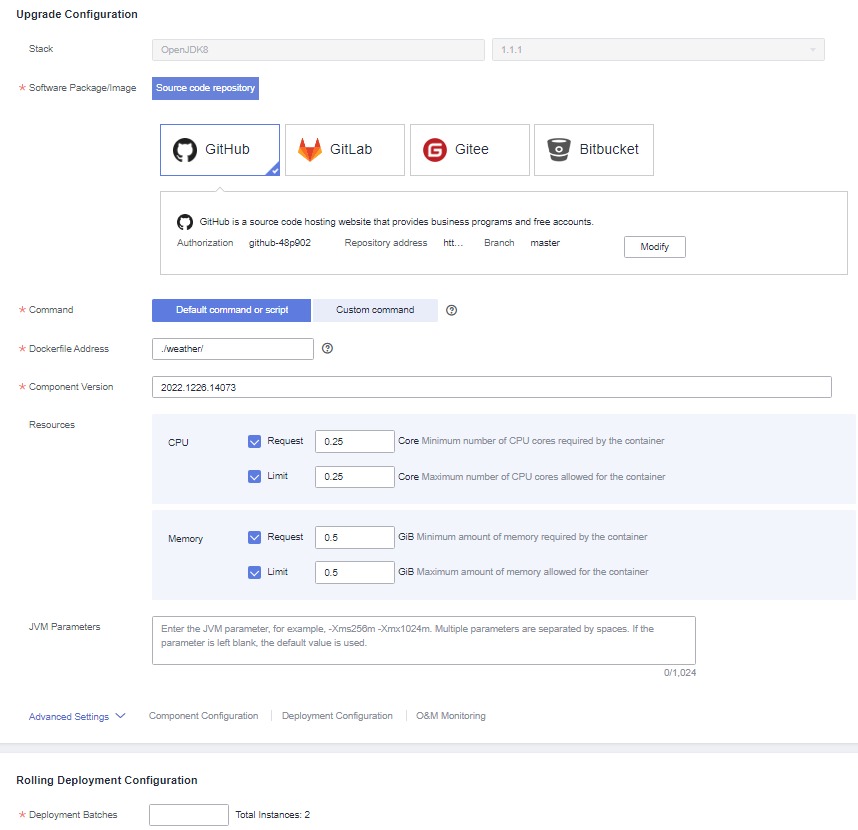Select the Bitbucket repository tile
858x830 pixels.
click(x=594, y=150)
